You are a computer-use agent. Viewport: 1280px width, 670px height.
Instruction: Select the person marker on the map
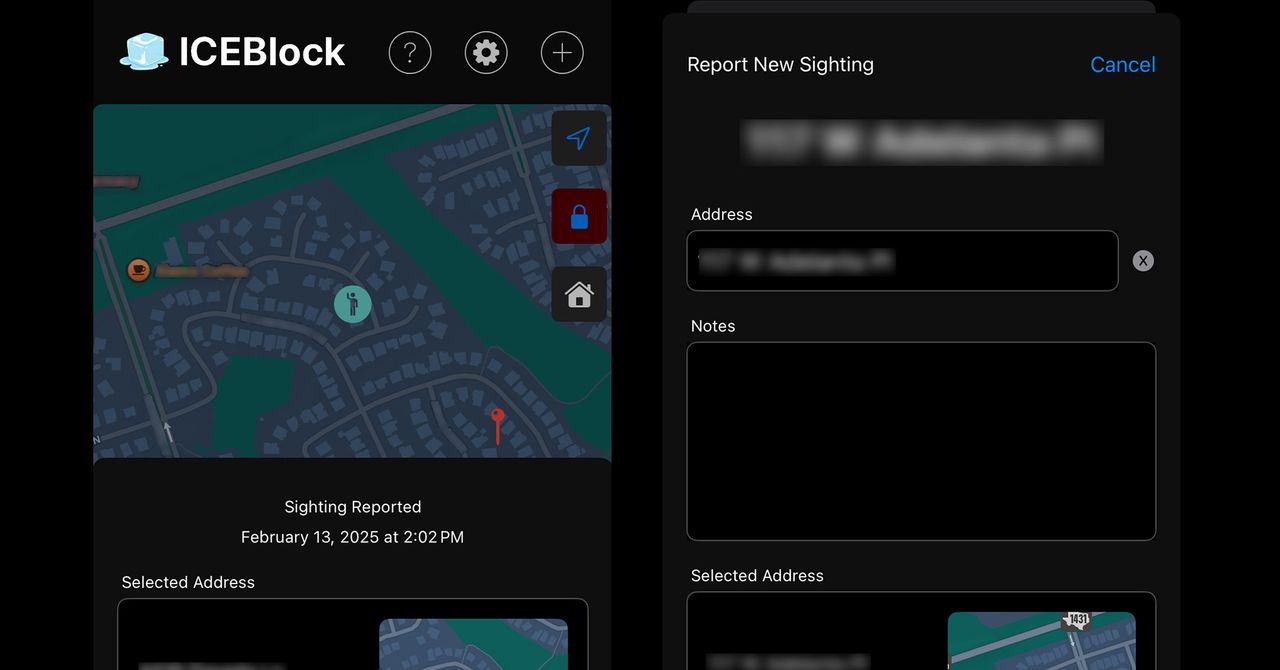[352, 303]
